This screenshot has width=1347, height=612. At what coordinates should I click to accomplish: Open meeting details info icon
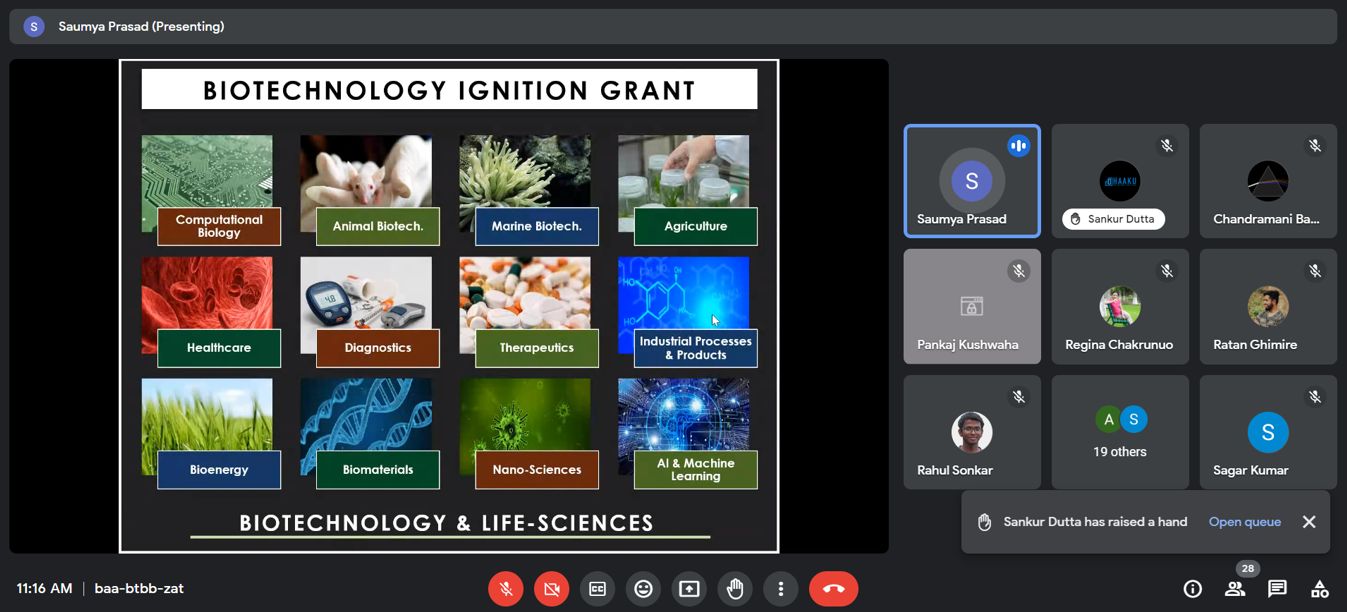(1192, 589)
